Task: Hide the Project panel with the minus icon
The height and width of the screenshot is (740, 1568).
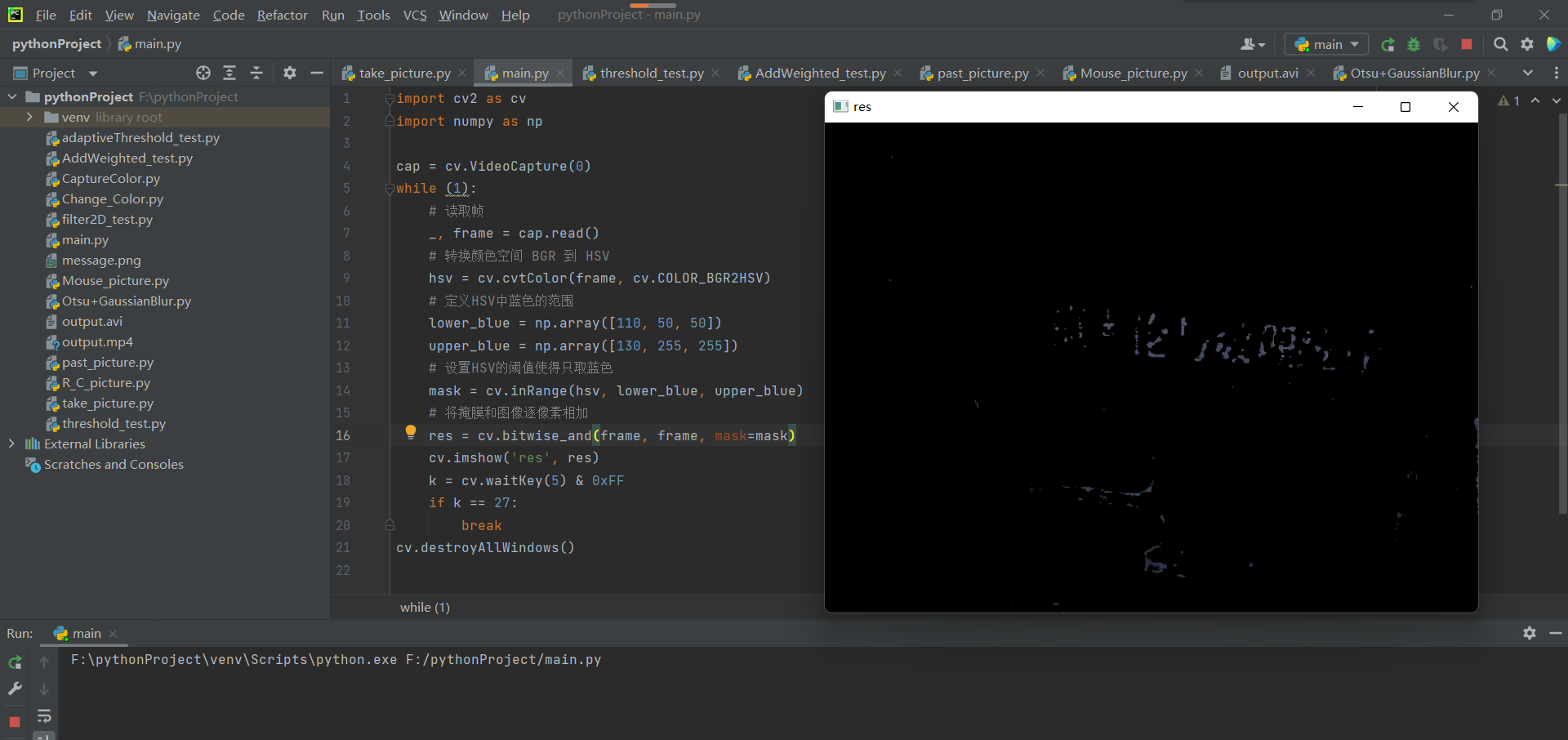Action: tap(317, 73)
